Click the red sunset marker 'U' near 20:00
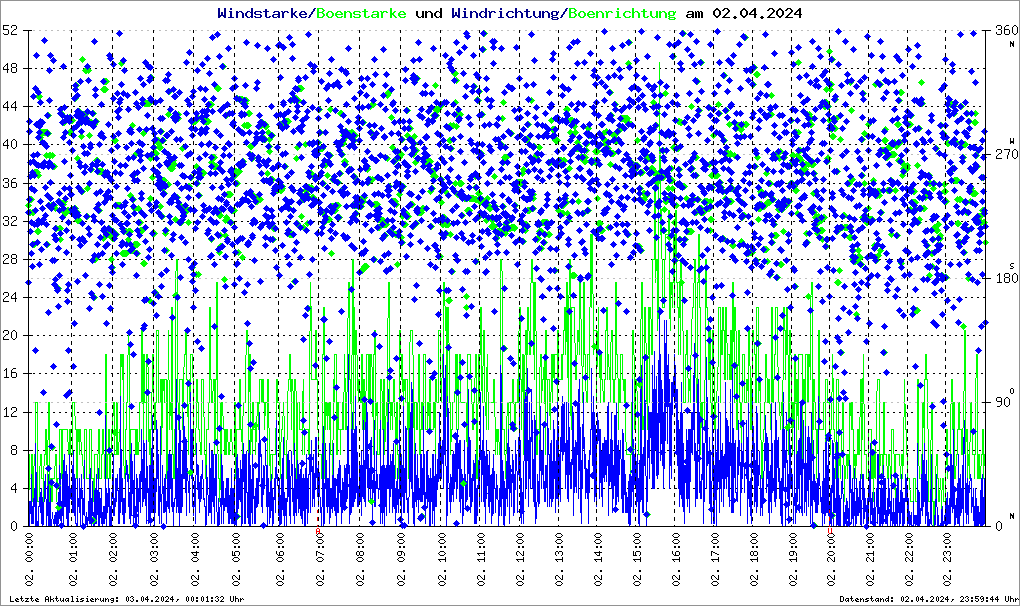Viewport: 1020px width, 606px height. [x=830, y=531]
